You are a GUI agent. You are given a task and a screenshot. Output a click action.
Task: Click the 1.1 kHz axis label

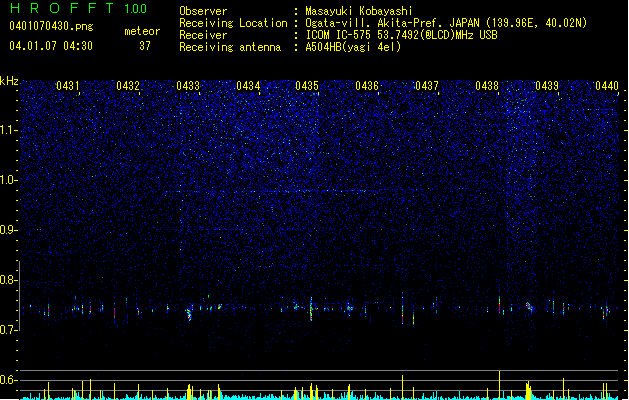(x=9, y=130)
